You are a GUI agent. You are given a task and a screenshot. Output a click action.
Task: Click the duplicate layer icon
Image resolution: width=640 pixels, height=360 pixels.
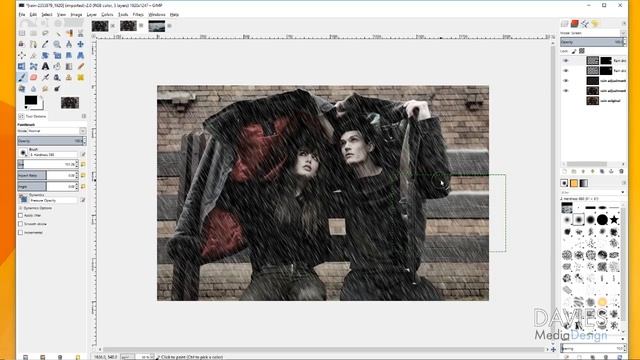602,171
